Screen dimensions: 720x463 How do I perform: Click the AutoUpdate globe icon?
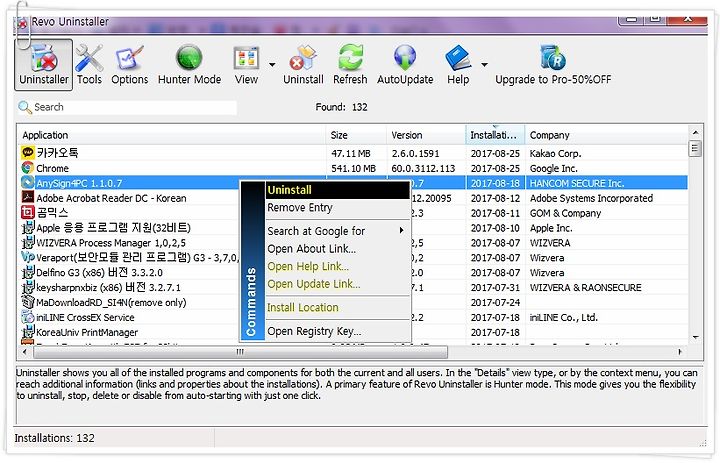click(x=405, y=58)
